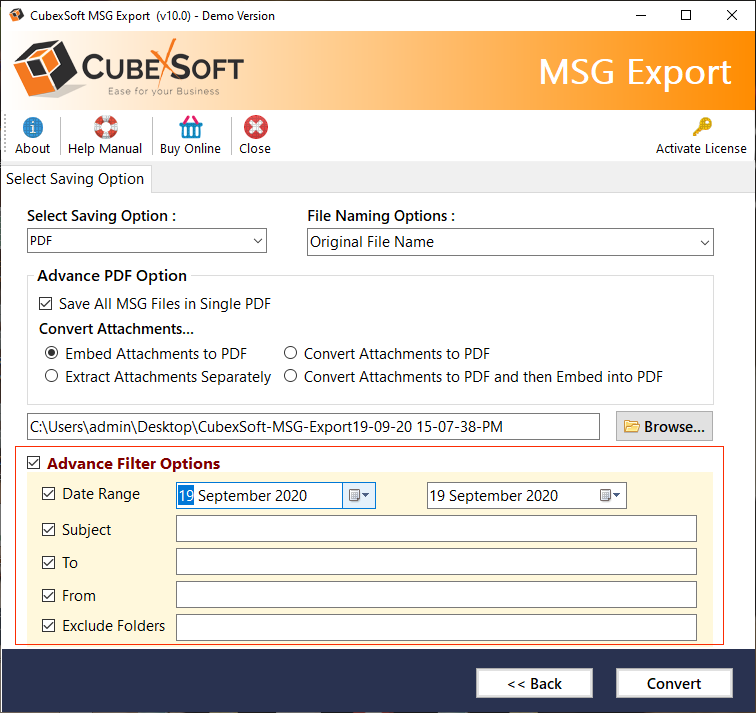Click the Browse... button
This screenshot has height=713, width=756.
tap(664, 426)
